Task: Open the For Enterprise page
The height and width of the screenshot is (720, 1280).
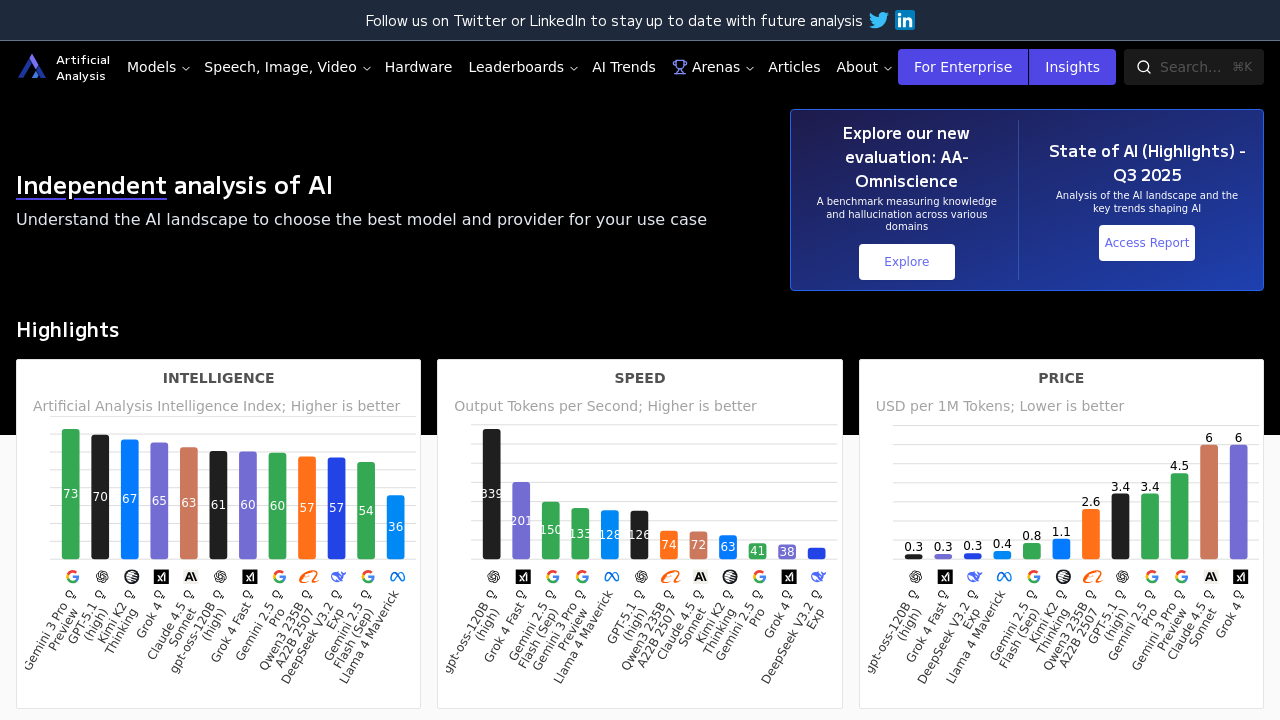Action: point(962,66)
